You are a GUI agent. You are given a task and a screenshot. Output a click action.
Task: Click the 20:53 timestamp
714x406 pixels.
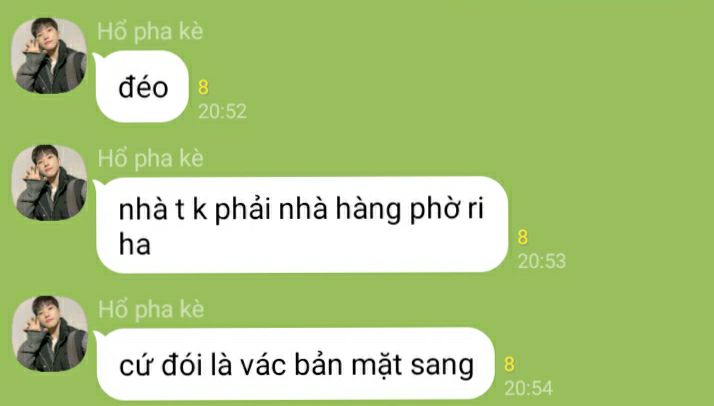pyautogui.click(x=542, y=261)
